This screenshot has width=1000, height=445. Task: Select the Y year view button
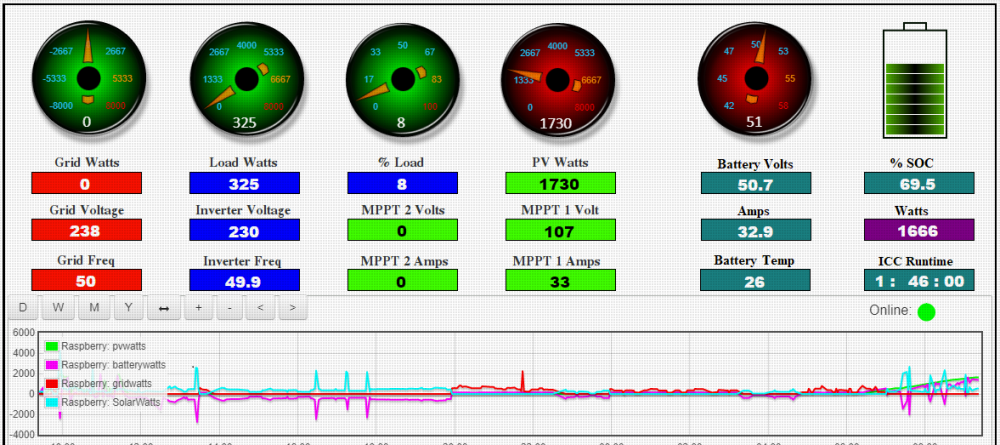(x=129, y=307)
